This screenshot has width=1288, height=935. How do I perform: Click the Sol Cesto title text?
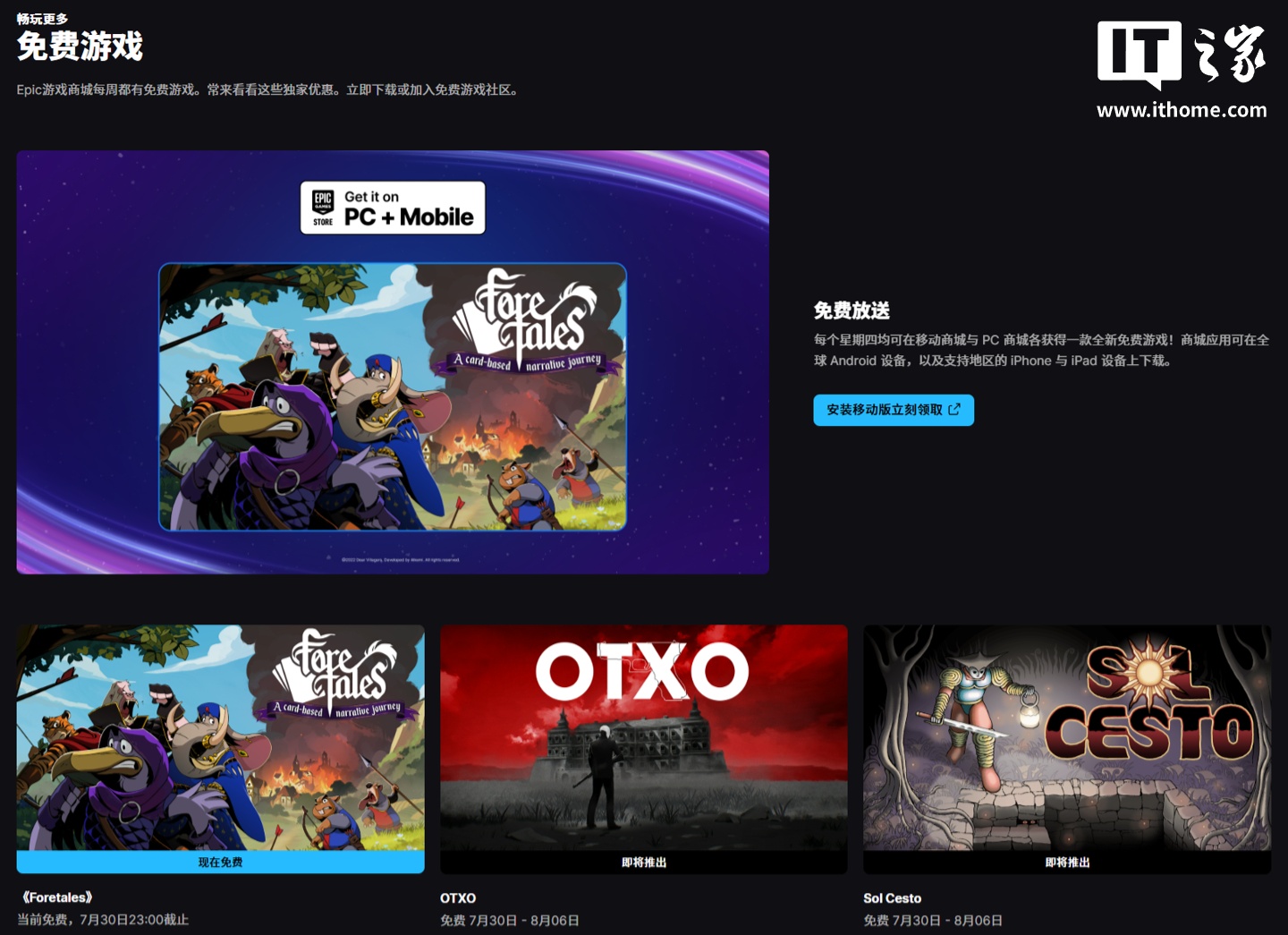[892, 898]
